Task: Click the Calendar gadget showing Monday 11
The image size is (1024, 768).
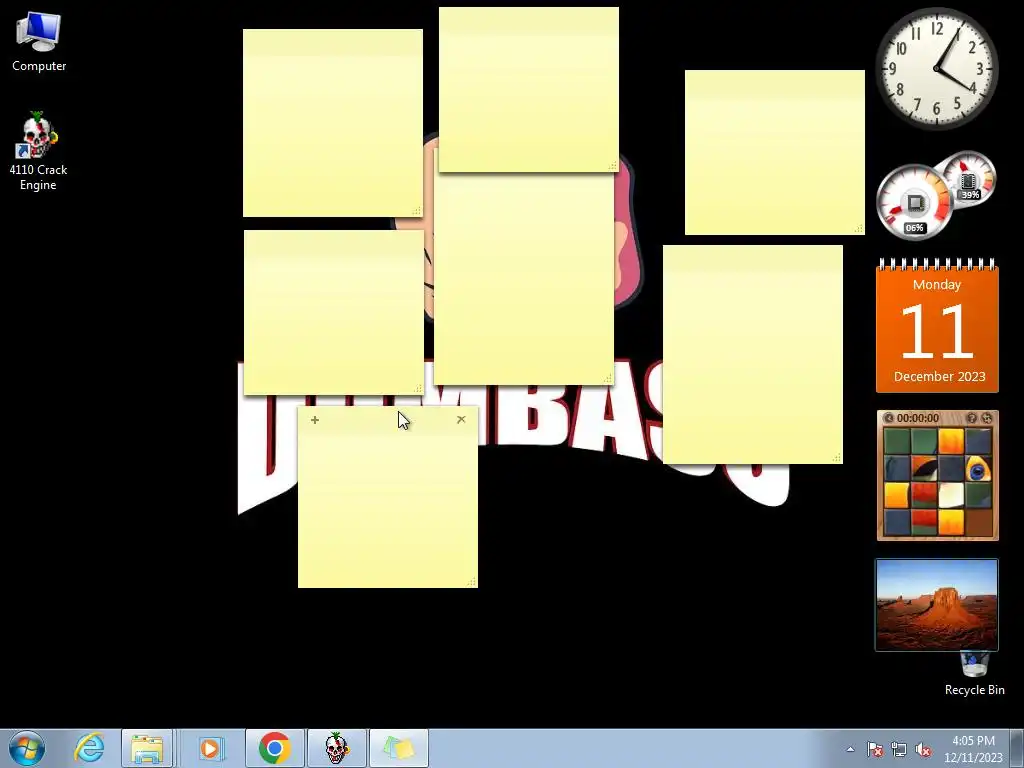Action: (937, 326)
